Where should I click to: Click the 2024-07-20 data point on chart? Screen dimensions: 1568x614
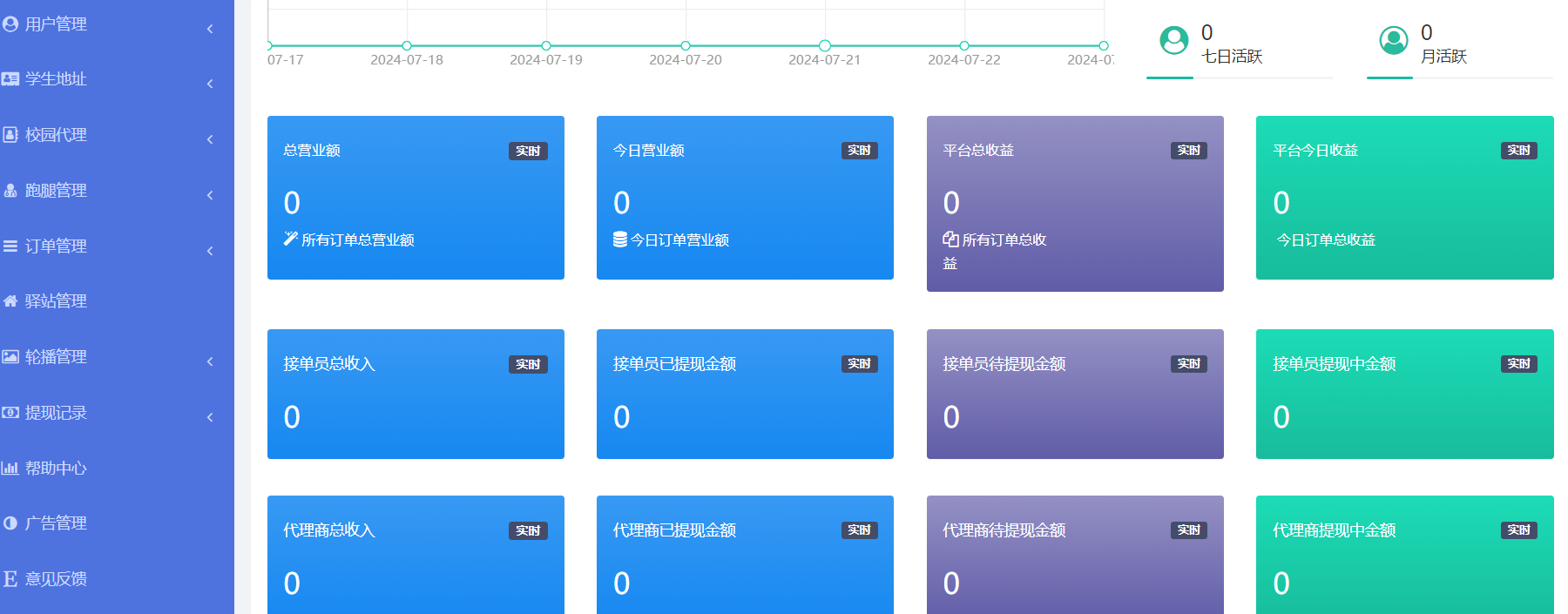(686, 45)
